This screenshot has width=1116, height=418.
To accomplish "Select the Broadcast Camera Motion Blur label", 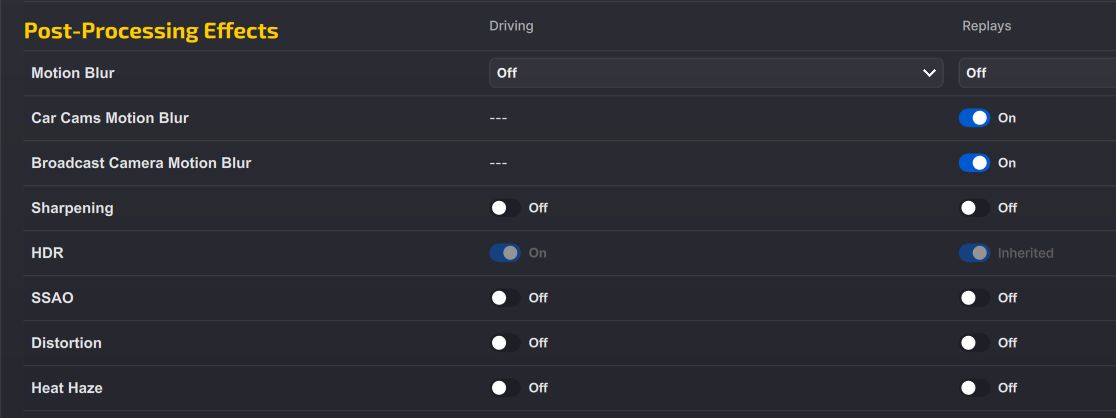I will [x=141, y=163].
